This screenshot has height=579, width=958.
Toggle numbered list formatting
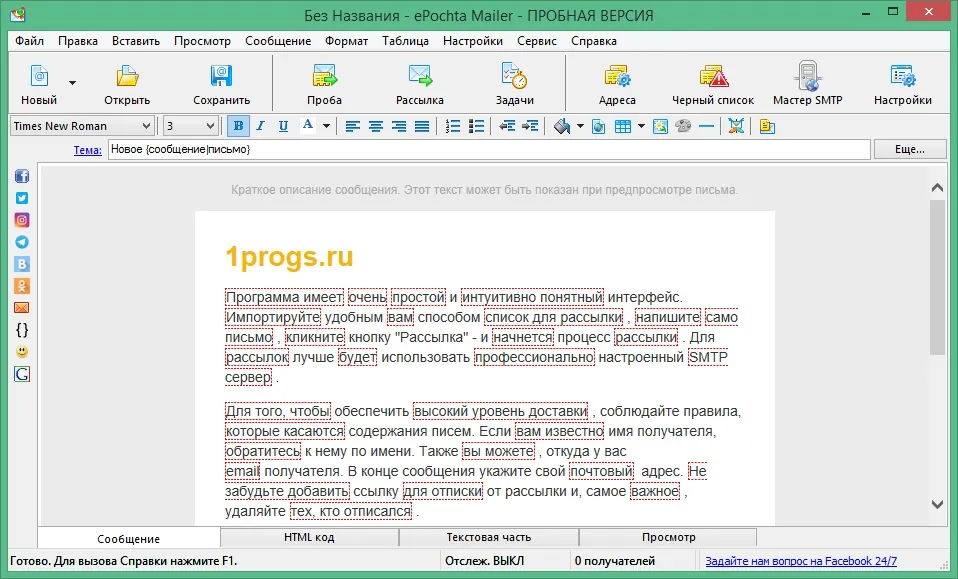[453, 126]
